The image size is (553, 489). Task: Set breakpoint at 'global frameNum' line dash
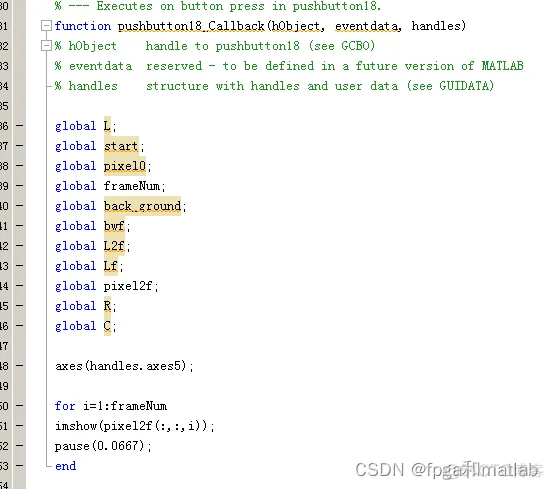pos(20,186)
